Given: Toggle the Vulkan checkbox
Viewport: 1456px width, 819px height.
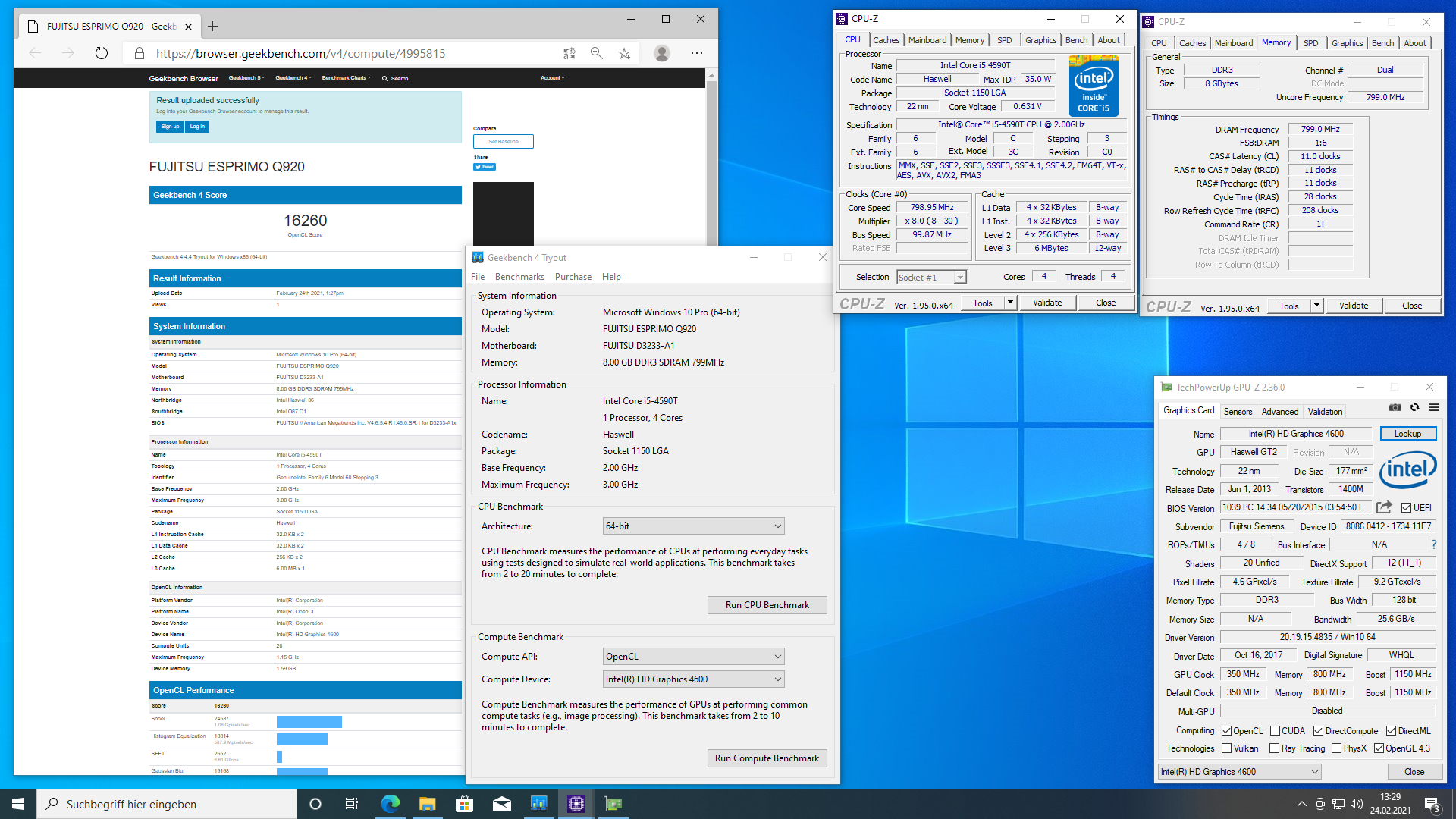Looking at the screenshot, I should 1226,748.
